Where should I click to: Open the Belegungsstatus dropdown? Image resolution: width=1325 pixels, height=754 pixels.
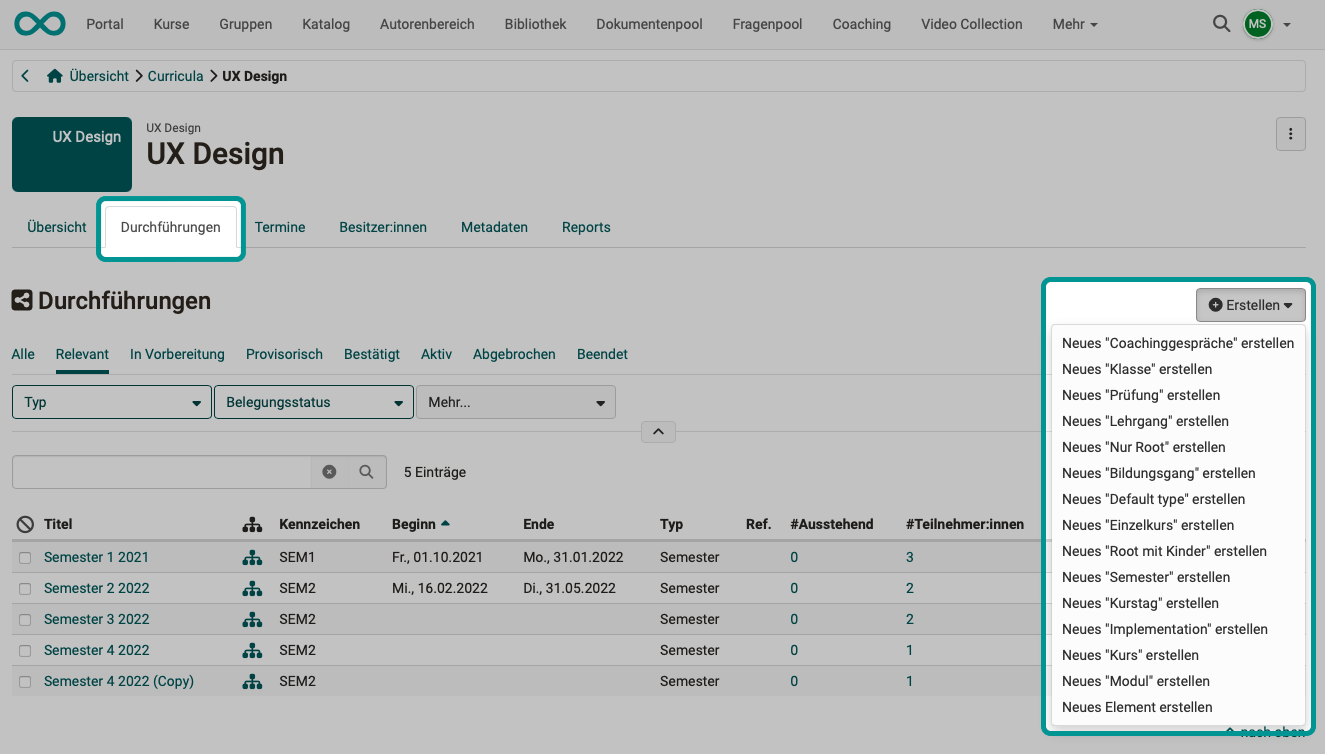pyautogui.click(x=313, y=402)
